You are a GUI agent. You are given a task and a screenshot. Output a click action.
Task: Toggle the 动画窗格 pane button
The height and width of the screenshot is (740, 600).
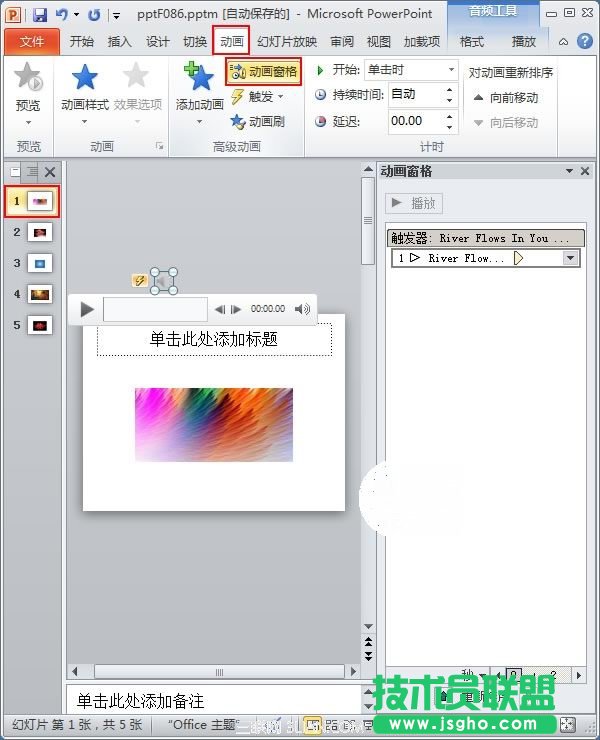[x=263, y=71]
